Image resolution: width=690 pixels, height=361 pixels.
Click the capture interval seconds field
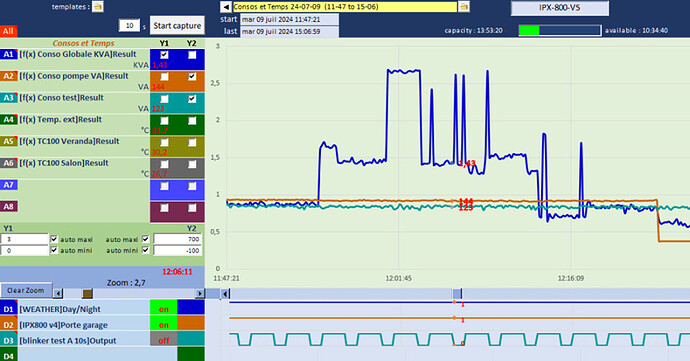pyautogui.click(x=129, y=26)
